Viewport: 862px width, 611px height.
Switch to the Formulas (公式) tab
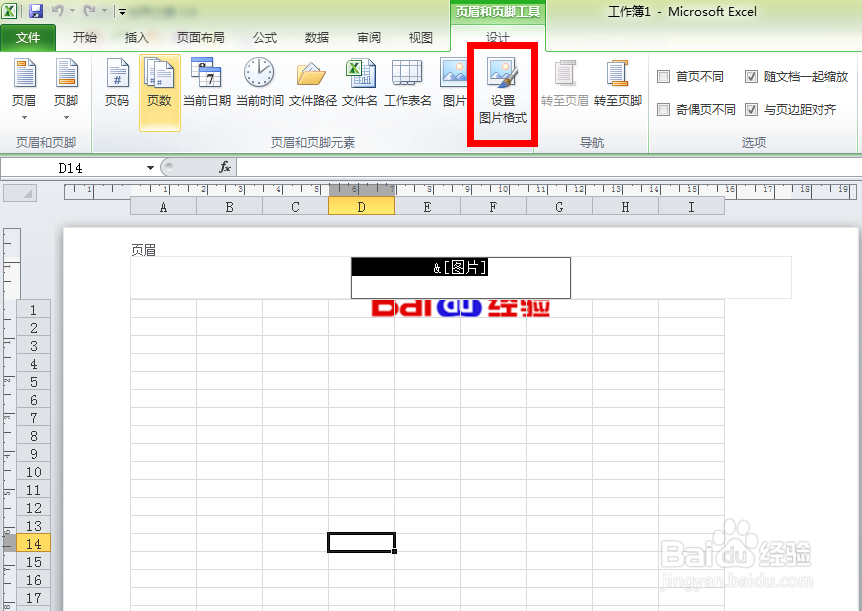pos(265,37)
